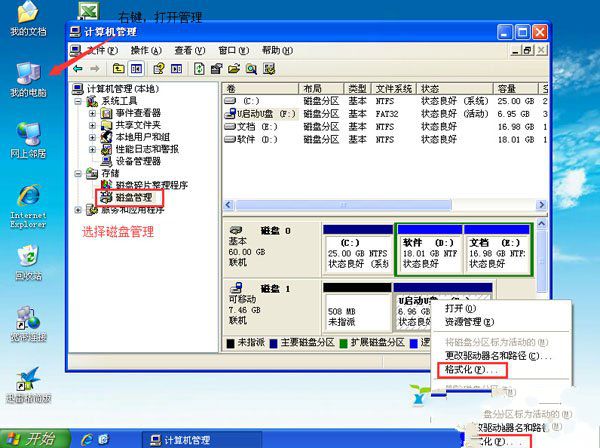Select 磁盘管理 in the left tree
The height and width of the screenshot is (448, 600).
point(134,197)
